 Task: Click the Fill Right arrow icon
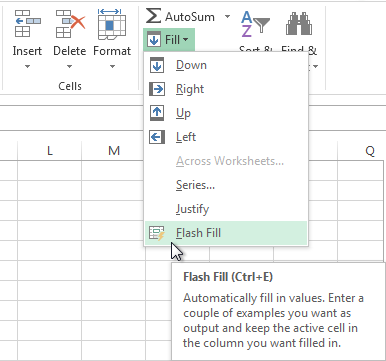157,89
